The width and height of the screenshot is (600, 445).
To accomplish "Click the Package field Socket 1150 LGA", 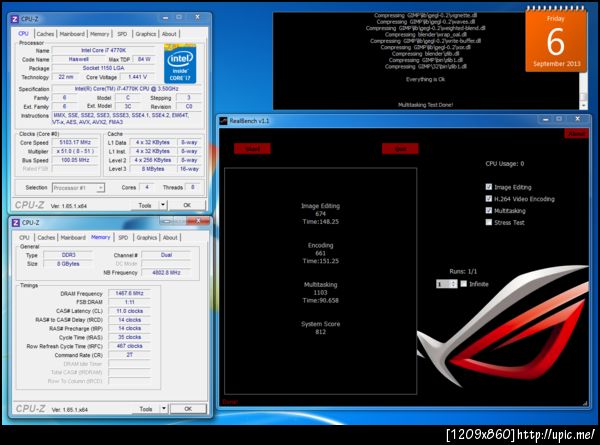I will [103, 68].
